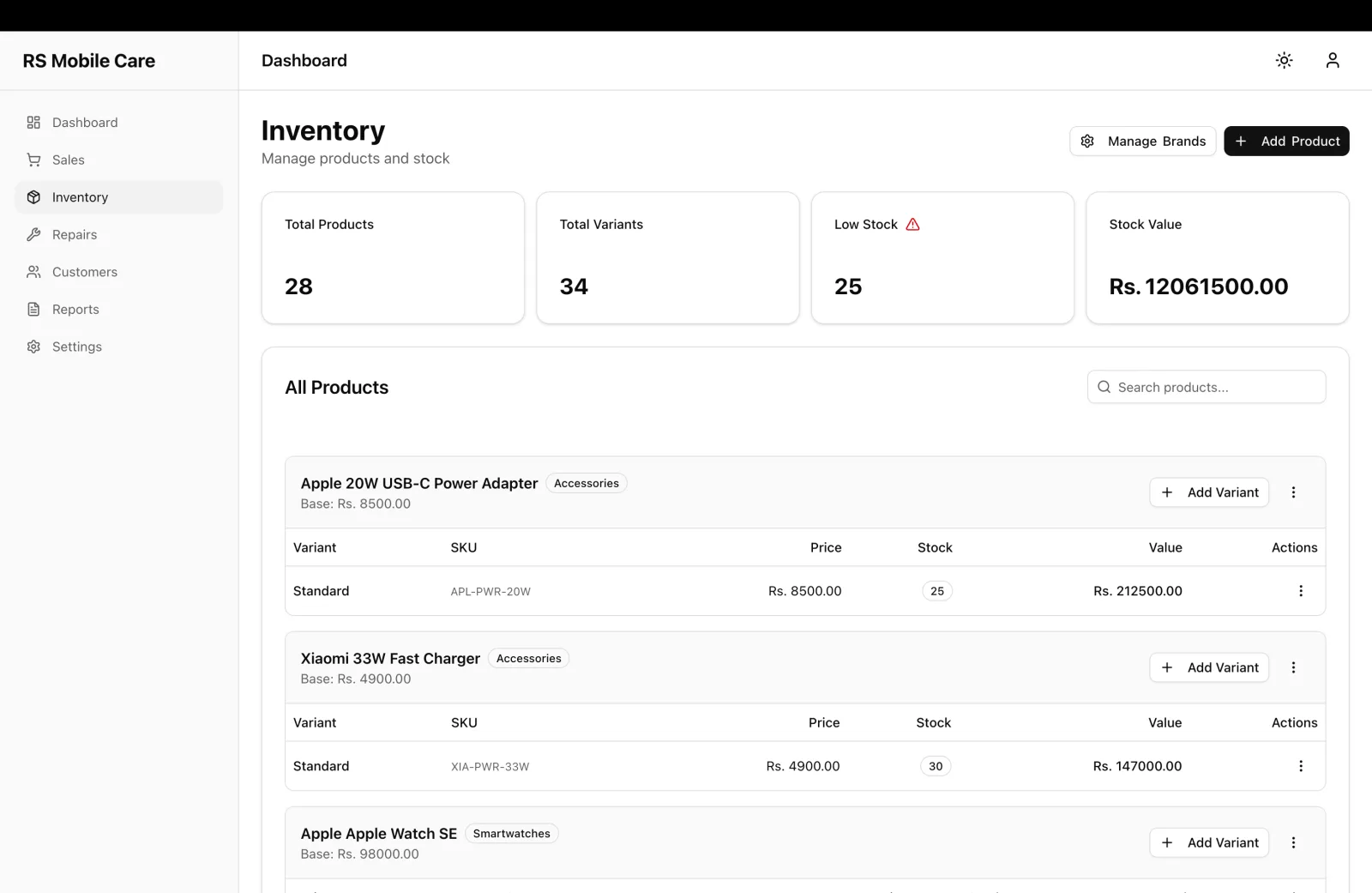Open options menu for Apple Watch SE product
This screenshot has height=893, width=1372.
point(1293,842)
